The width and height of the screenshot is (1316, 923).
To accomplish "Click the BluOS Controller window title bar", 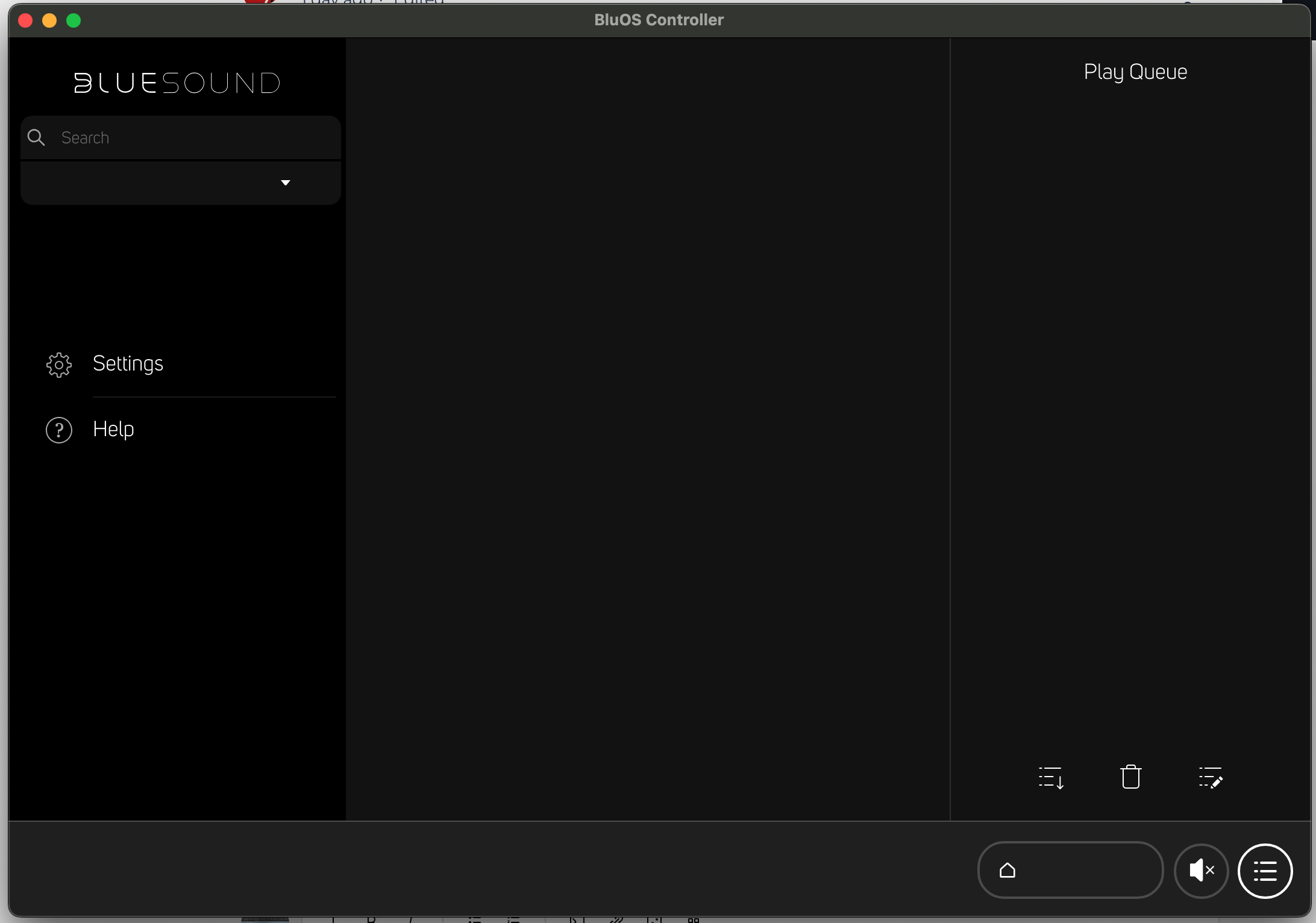I will pyautogui.click(x=659, y=20).
